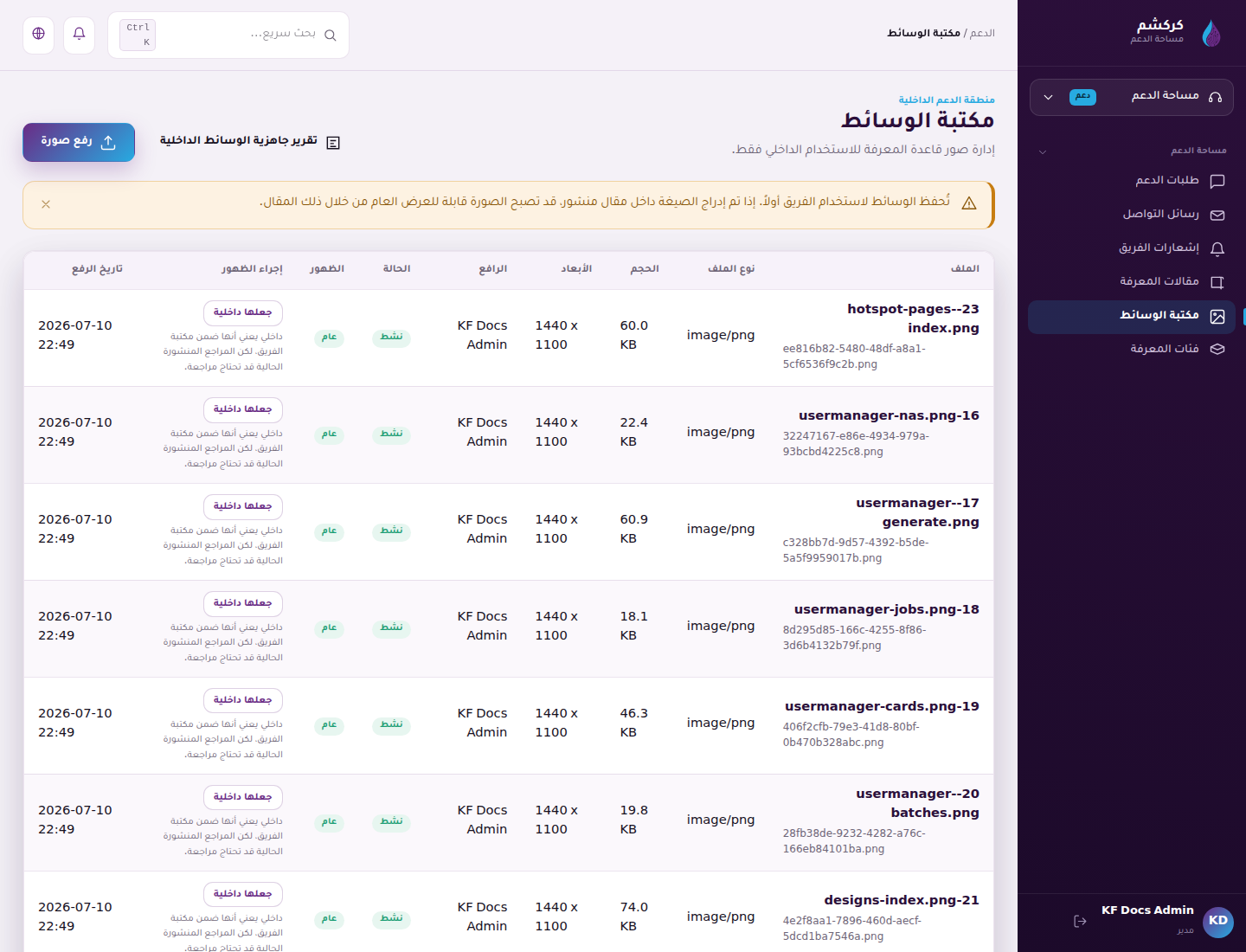Click the KD user avatar
Screen dimensions: 1246x952
pyautogui.click(x=1218, y=921)
